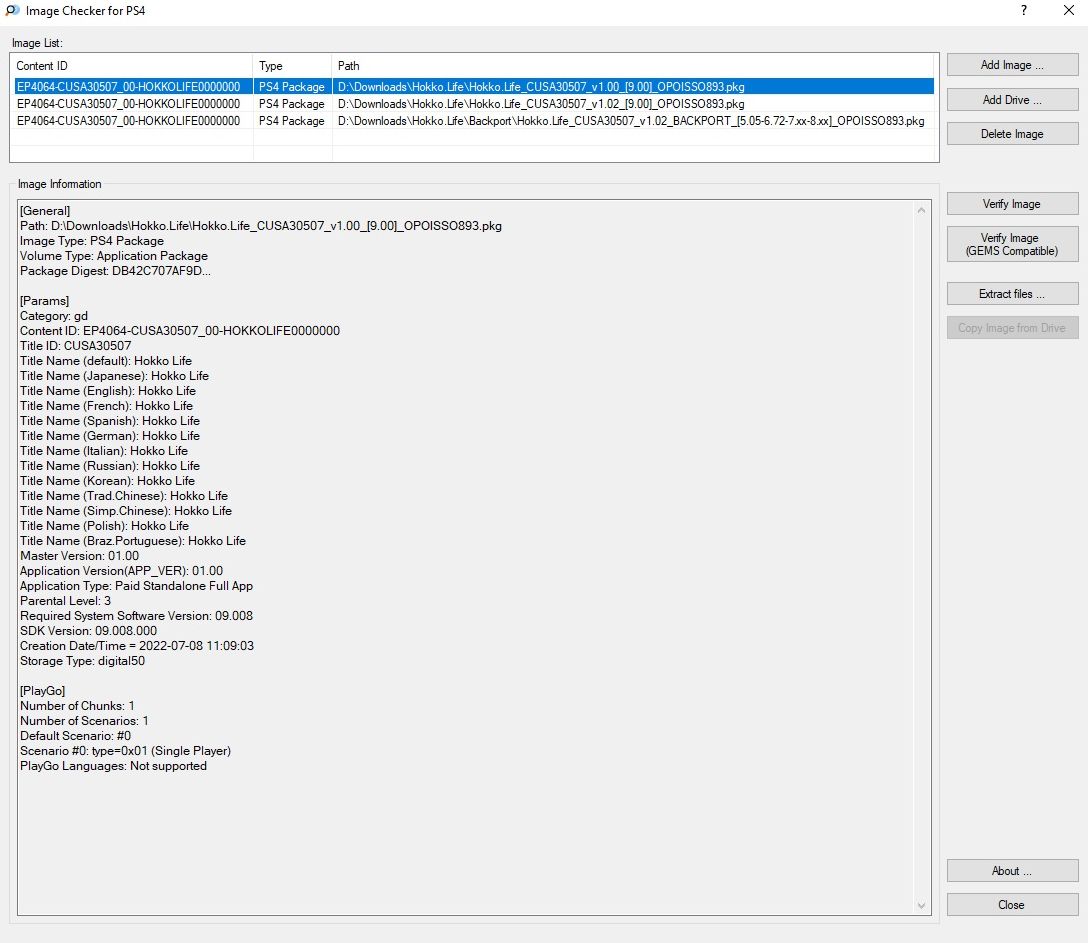Click the Default Scenario: #0 line
Viewport: 1088px width, 943px height.
[75, 736]
